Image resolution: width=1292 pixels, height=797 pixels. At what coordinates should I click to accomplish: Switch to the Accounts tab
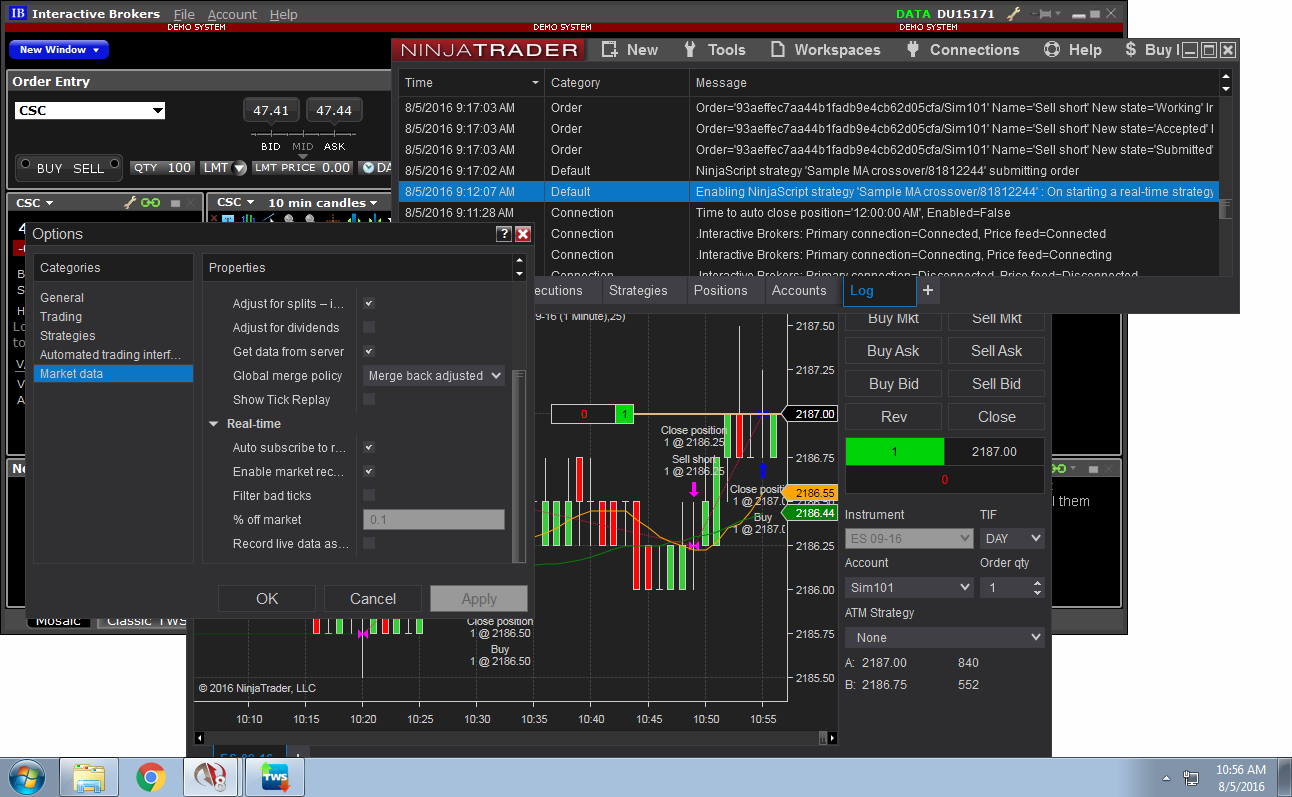tap(799, 290)
